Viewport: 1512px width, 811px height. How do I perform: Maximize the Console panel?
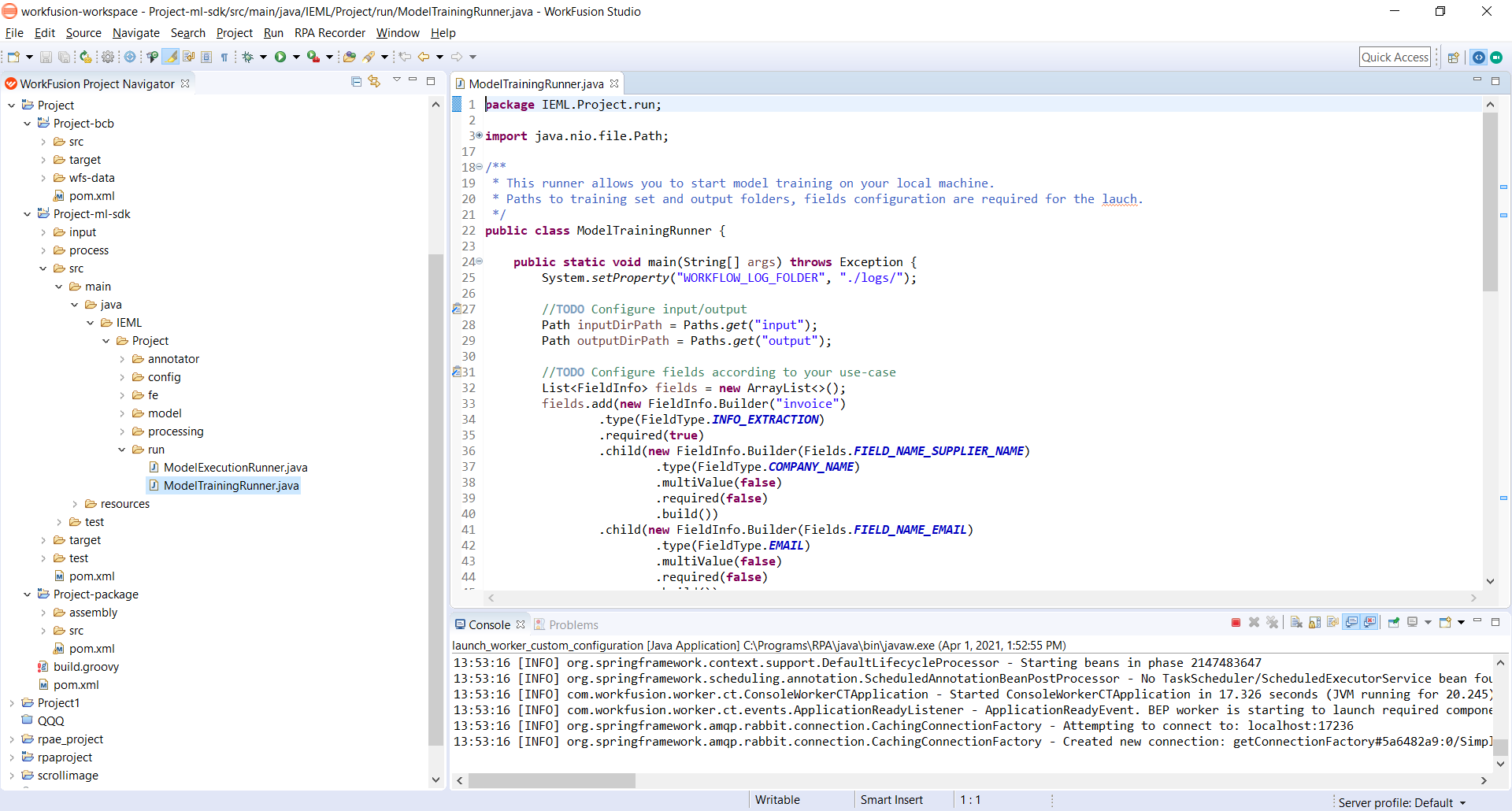[1495, 622]
